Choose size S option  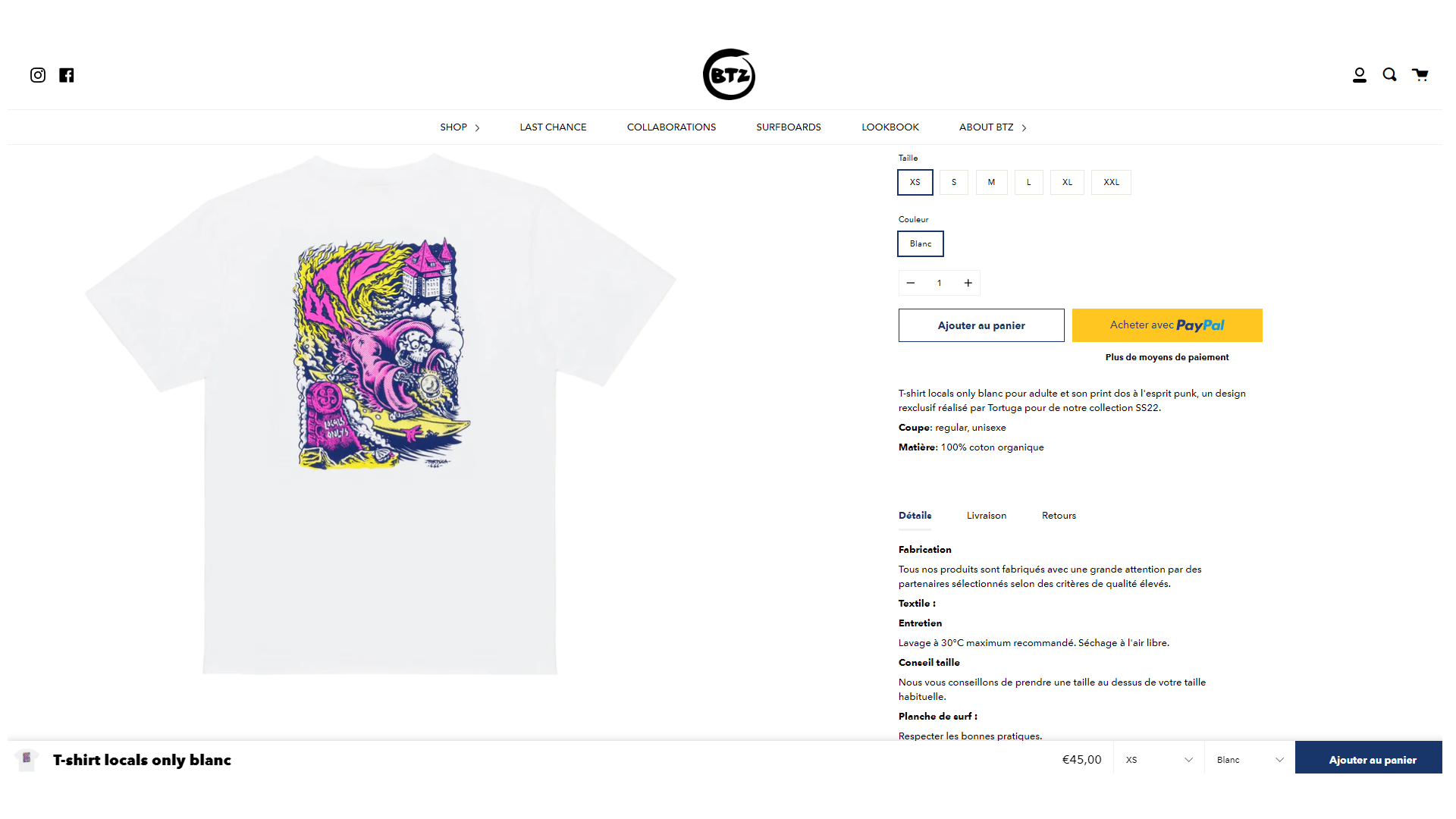pyautogui.click(x=954, y=182)
